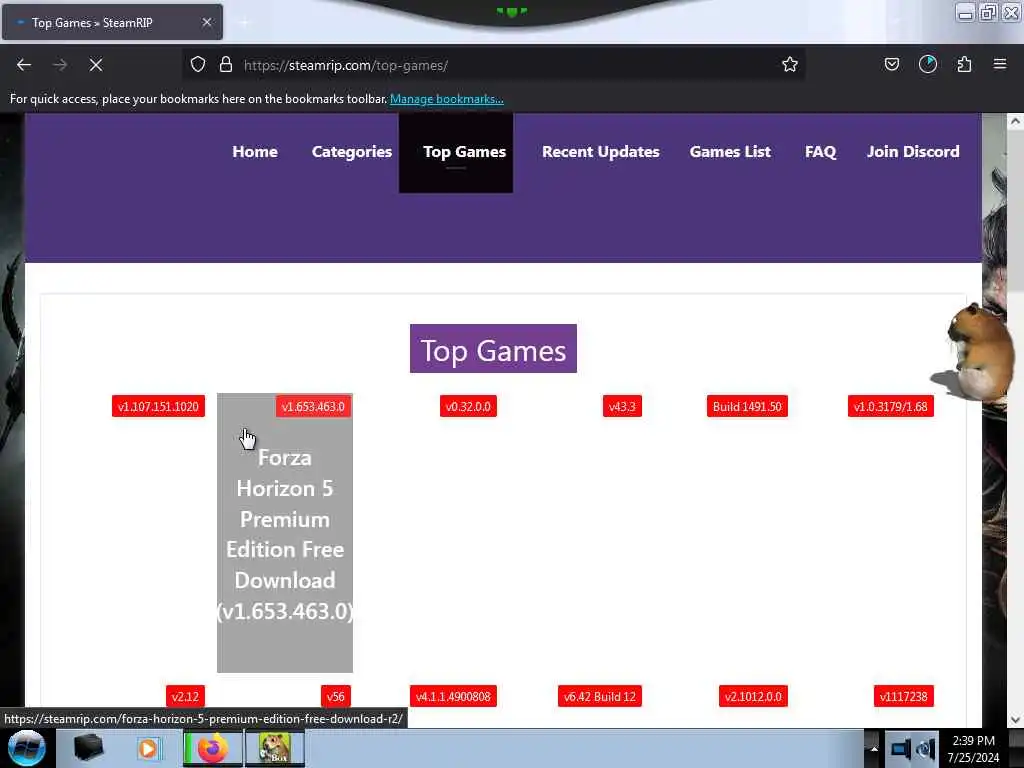Bookmark this page with the star
Image resolution: width=1024 pixels, height=768 pixels.
(790, 65)
